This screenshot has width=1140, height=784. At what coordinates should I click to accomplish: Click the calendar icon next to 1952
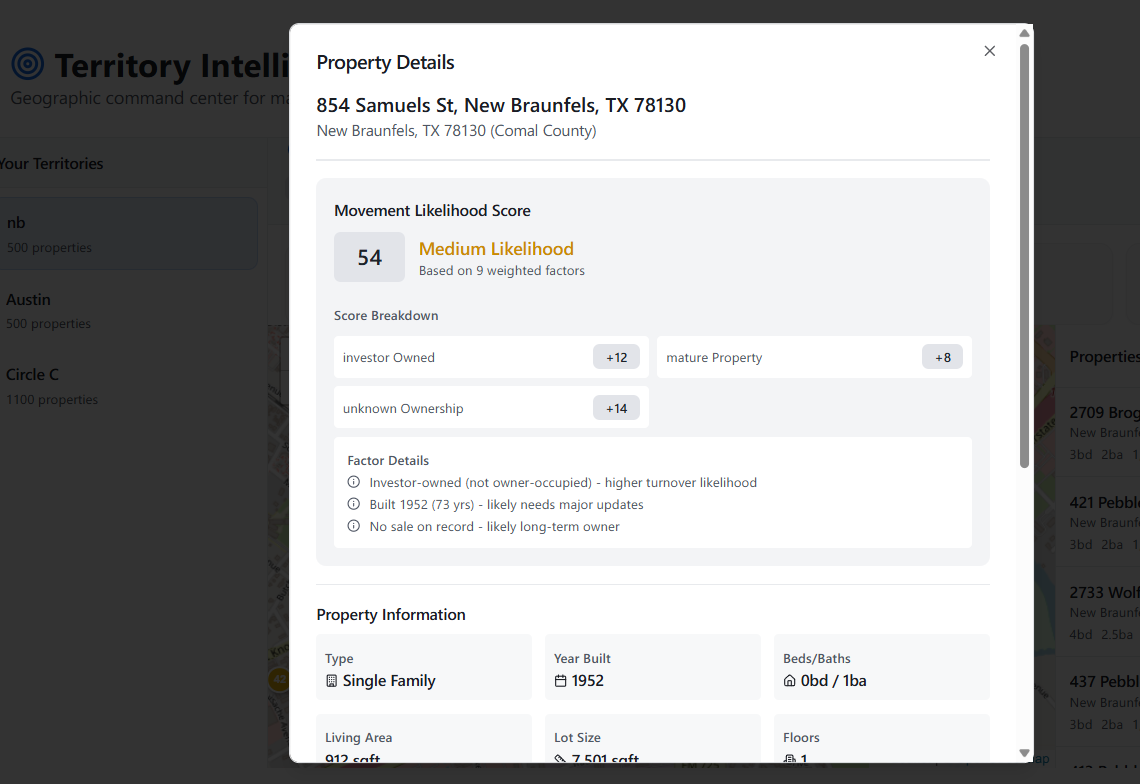pos(561,681)
